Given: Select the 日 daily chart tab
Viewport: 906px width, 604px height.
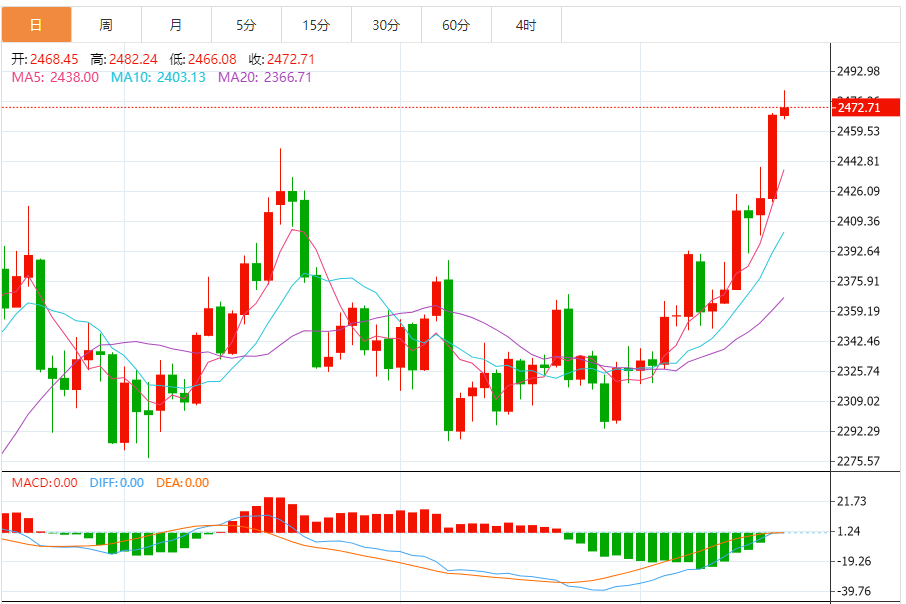Looking at the screenshot, I should click(x=36, y=25).
